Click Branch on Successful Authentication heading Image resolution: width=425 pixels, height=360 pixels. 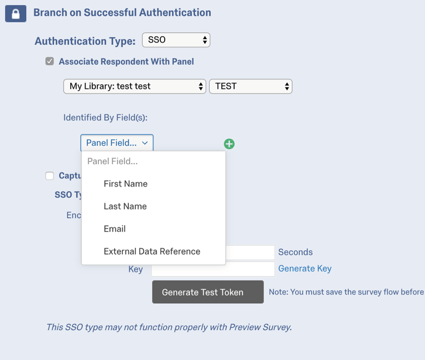122,13
